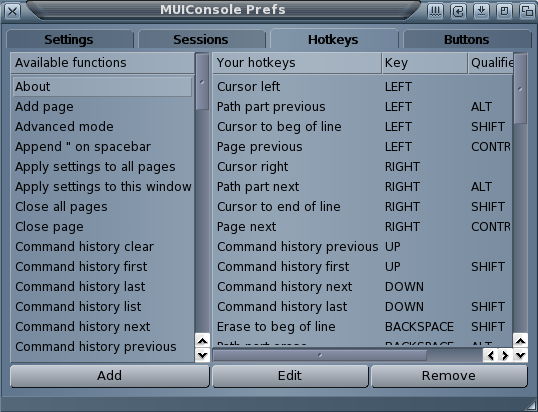Click up arrow of Available functions scrollbar

pyautogui.click(x=202, y=341)
